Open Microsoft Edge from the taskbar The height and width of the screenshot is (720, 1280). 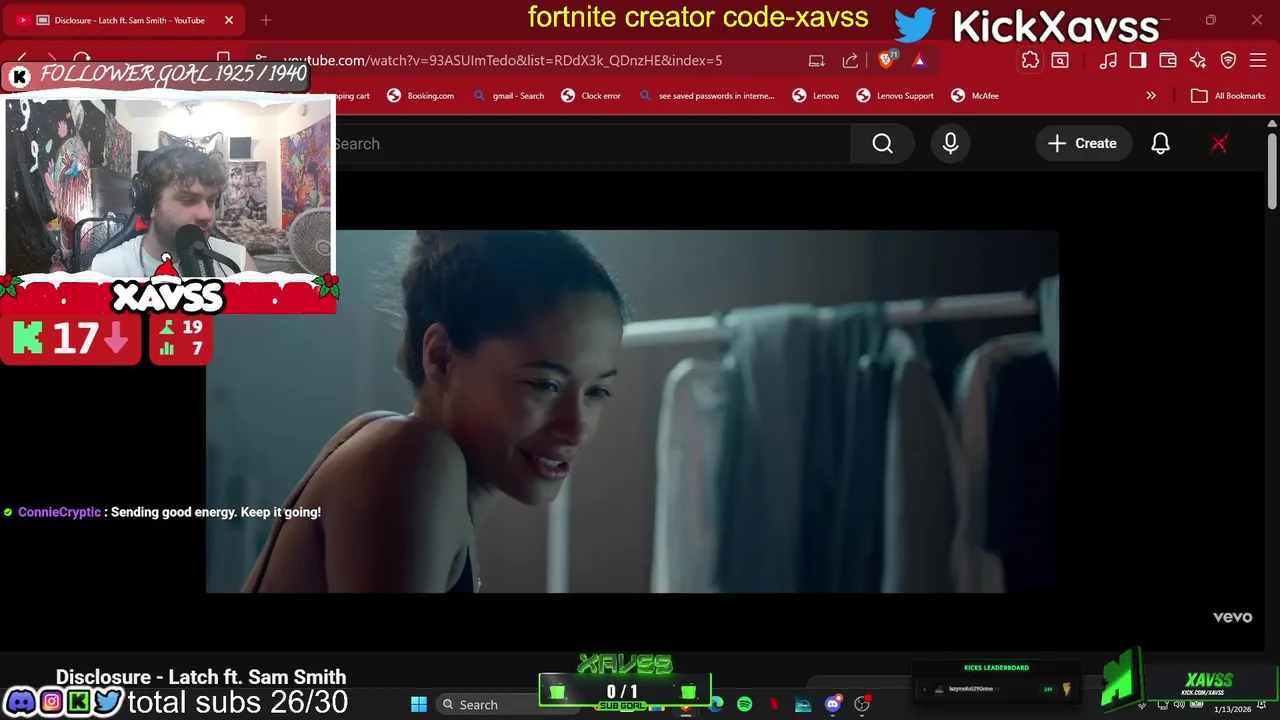click(x=716, y=704)
